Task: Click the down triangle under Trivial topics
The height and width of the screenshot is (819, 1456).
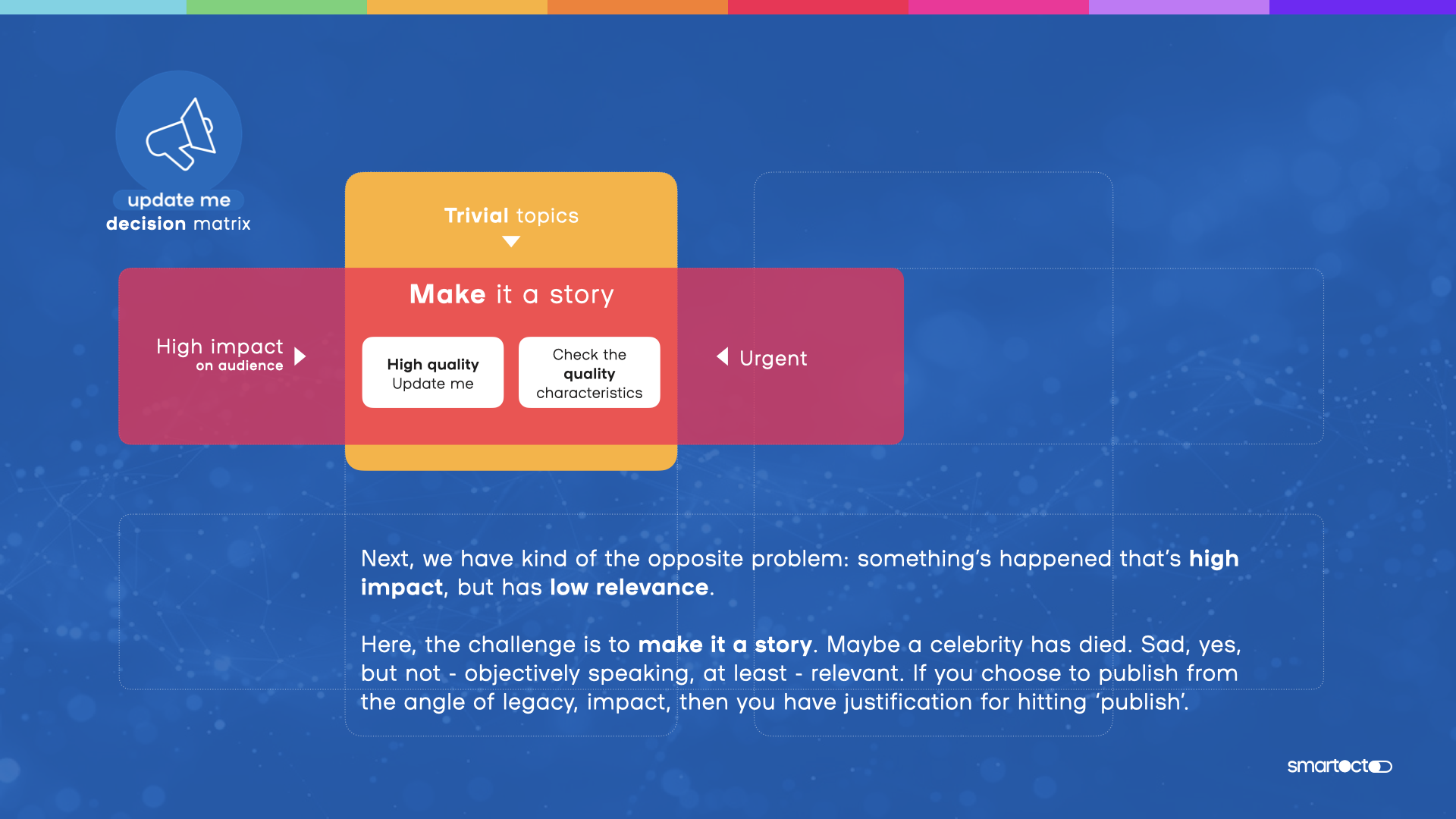Action: (x=511, y=242)
